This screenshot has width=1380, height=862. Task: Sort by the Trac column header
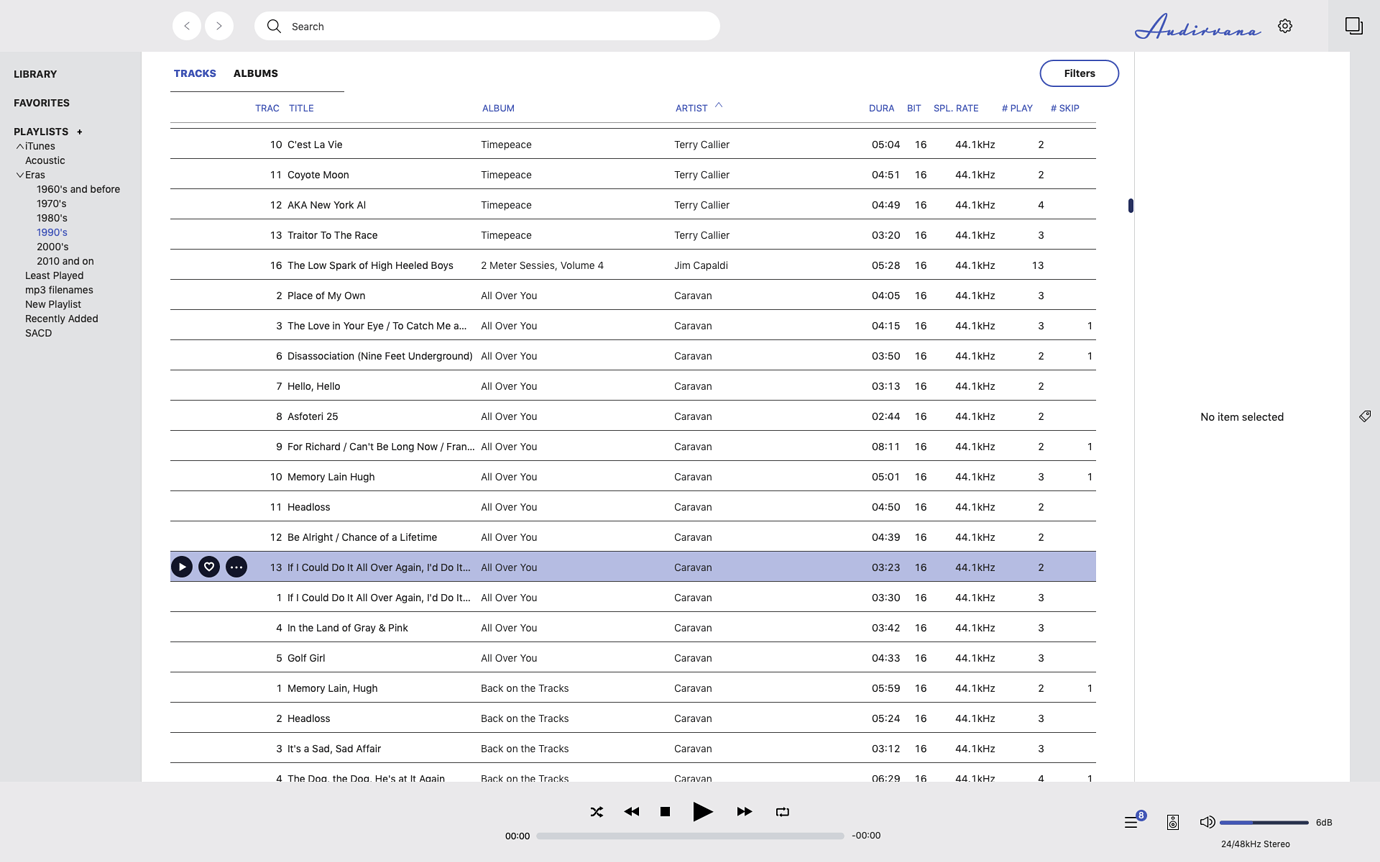267,108
